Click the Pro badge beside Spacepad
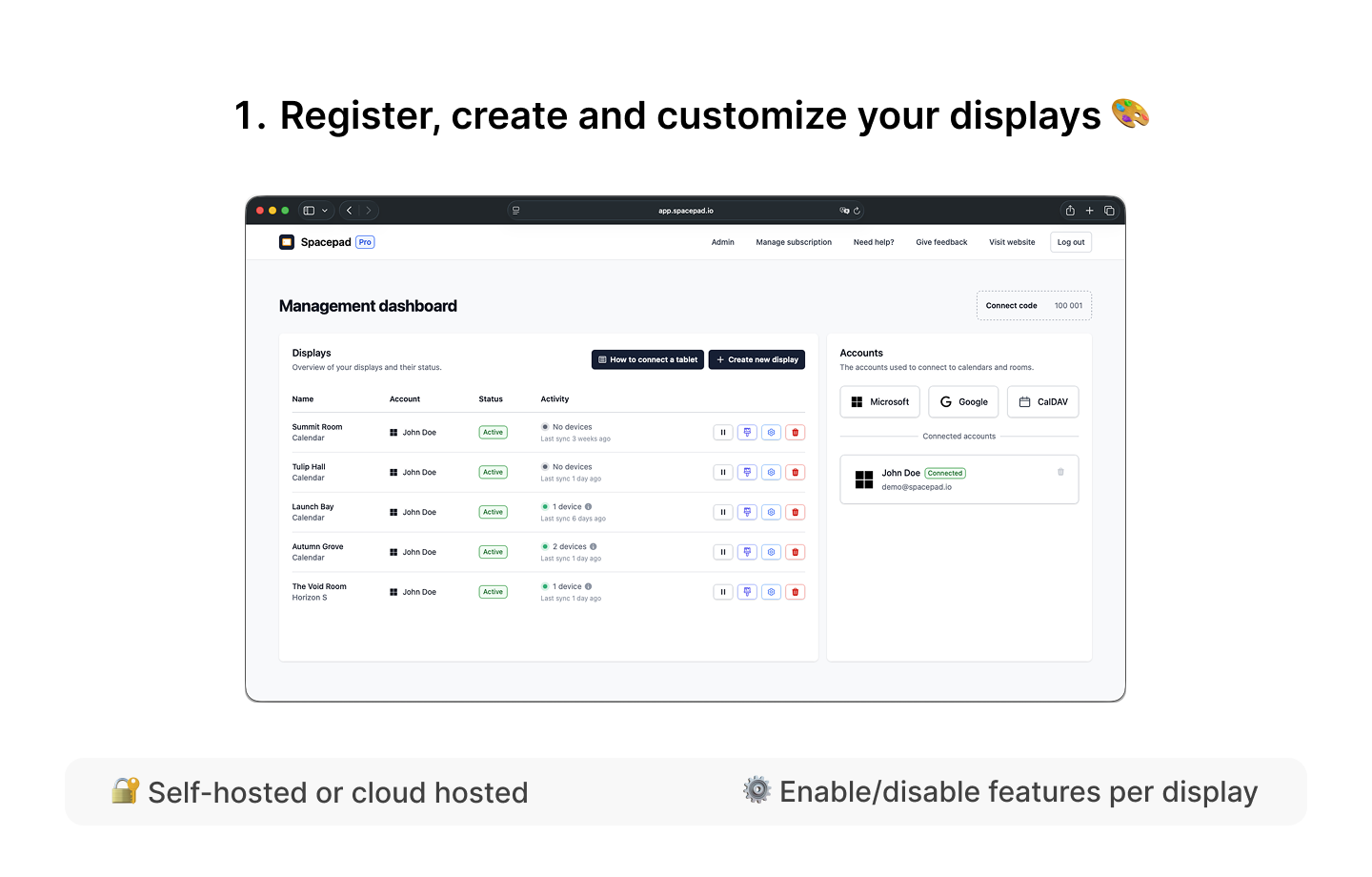This screenshot has width=1372, height=877. click(x=365, y=242)
